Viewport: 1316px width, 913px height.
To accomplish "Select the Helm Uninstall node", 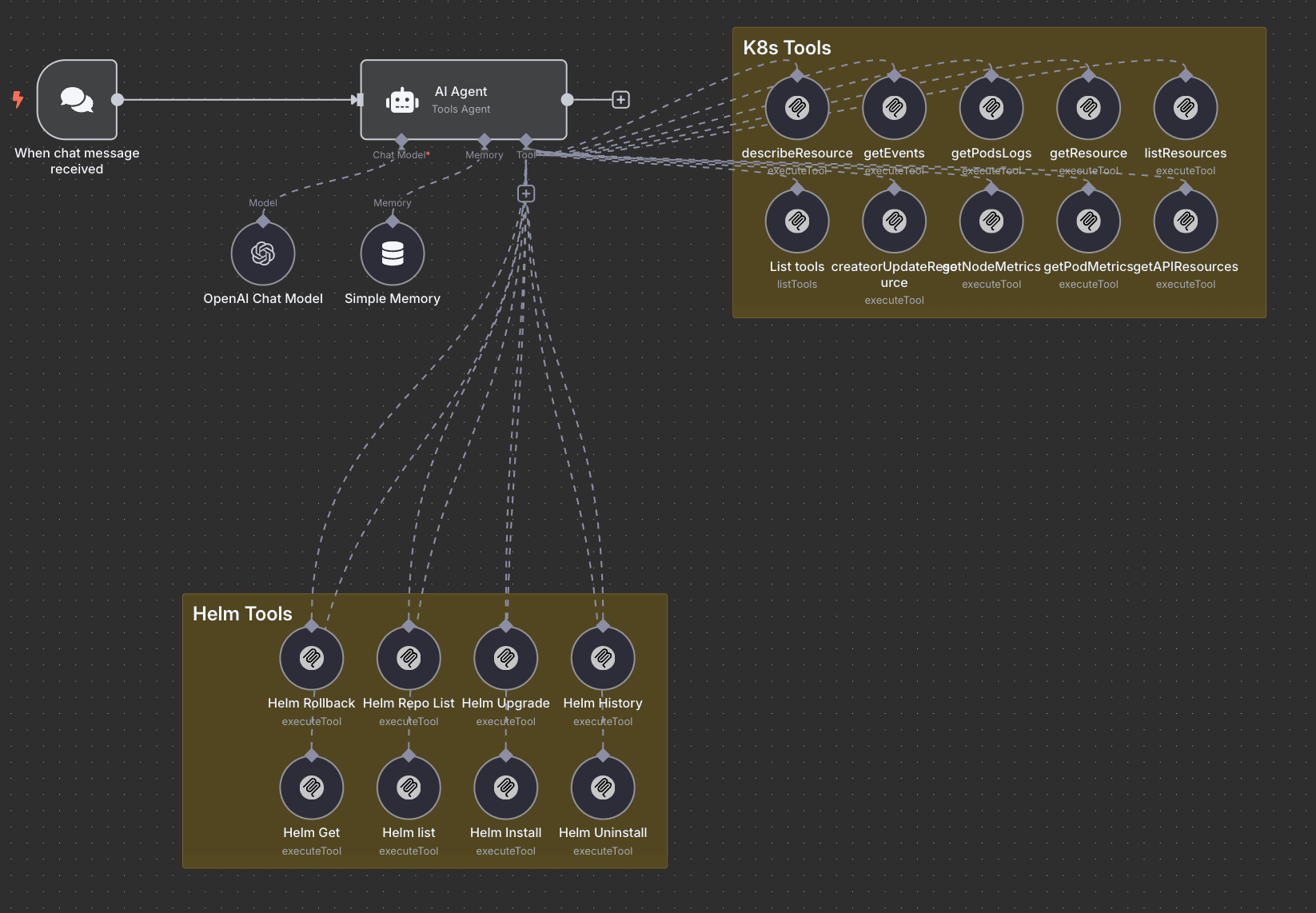I will tap(603, 787).
